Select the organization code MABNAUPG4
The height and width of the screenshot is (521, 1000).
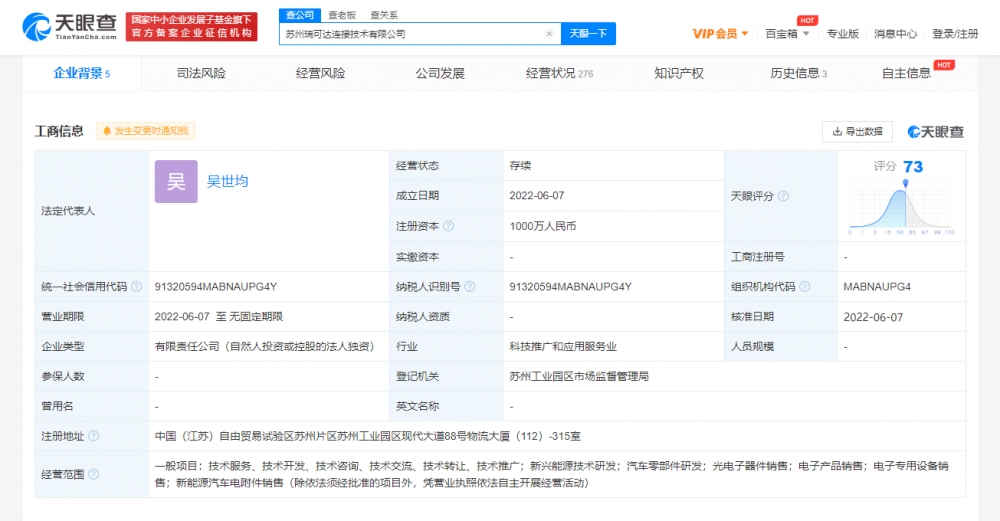[x=877, y=287]
